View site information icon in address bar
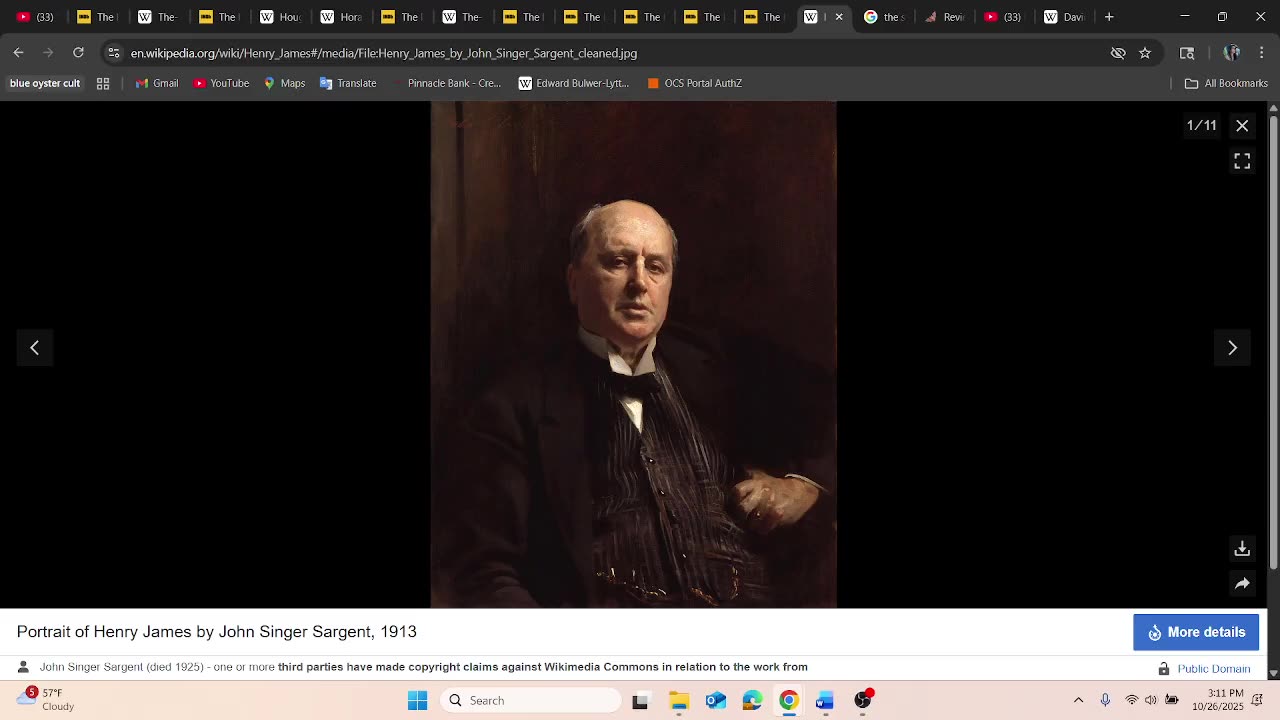The image size is (1280, 720). [114, 53]
